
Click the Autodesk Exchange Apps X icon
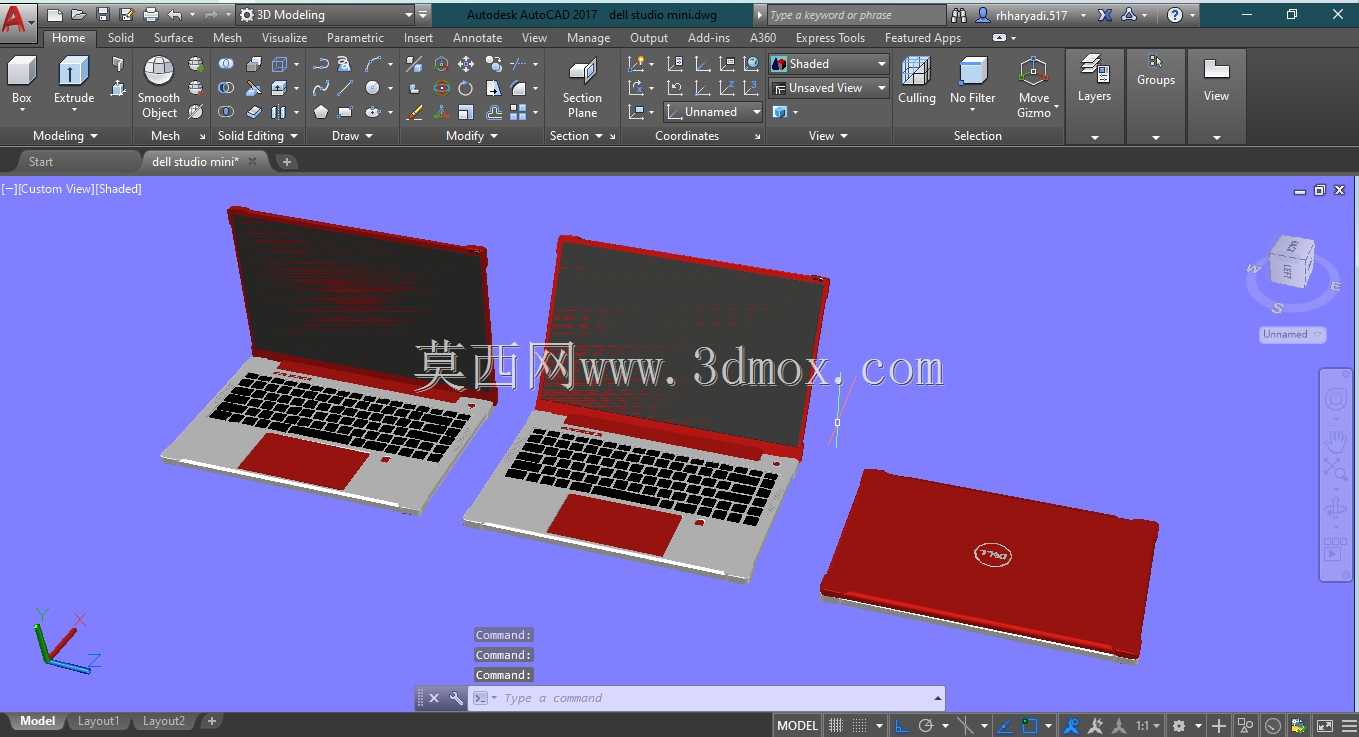1104,15
